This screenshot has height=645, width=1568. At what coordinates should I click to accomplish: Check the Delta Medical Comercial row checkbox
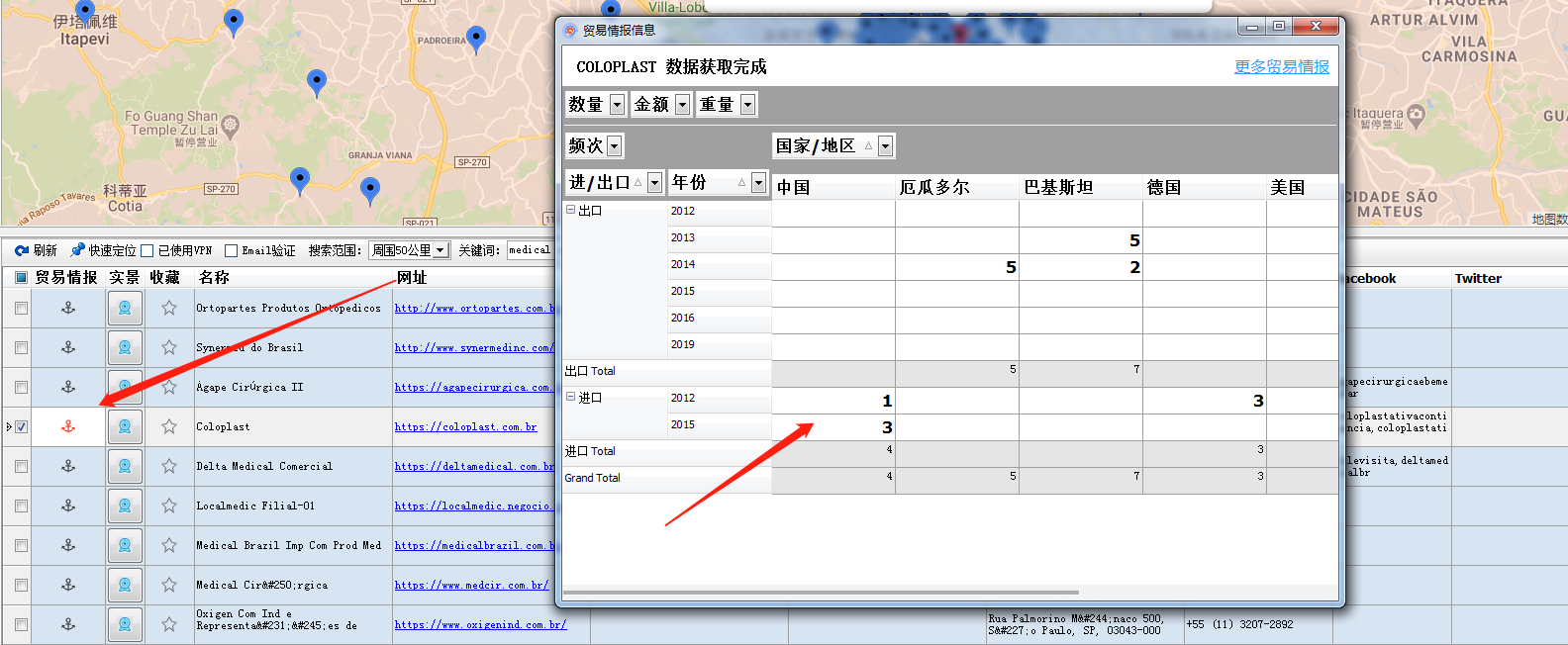21,466
